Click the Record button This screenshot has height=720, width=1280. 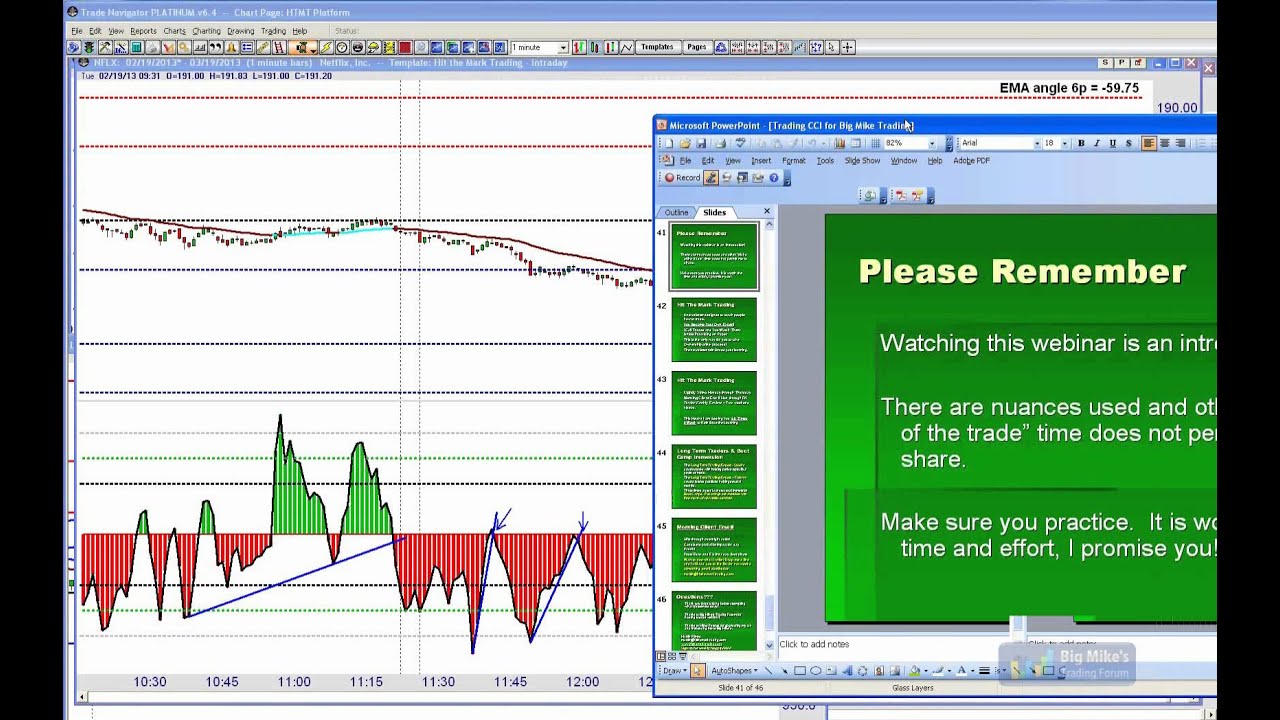point(682,178)
